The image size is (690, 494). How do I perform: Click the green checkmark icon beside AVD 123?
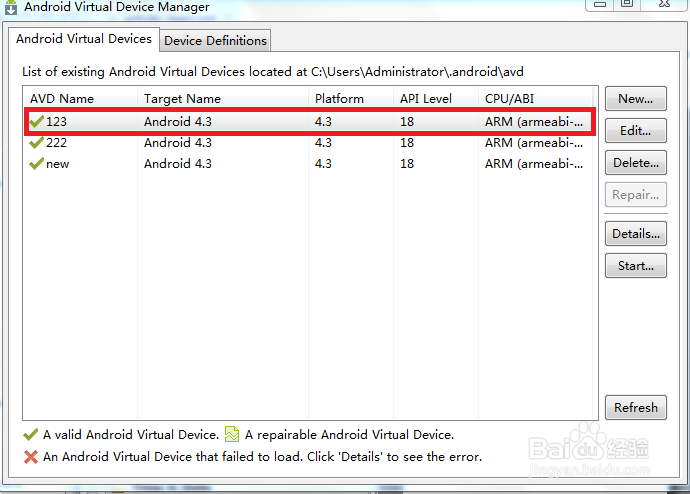tap(37, 121)
